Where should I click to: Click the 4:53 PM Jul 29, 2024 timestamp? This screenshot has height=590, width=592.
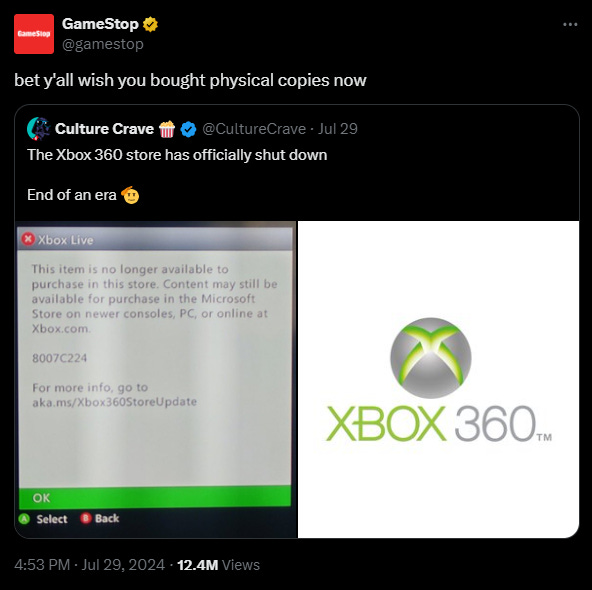point(89,565)
